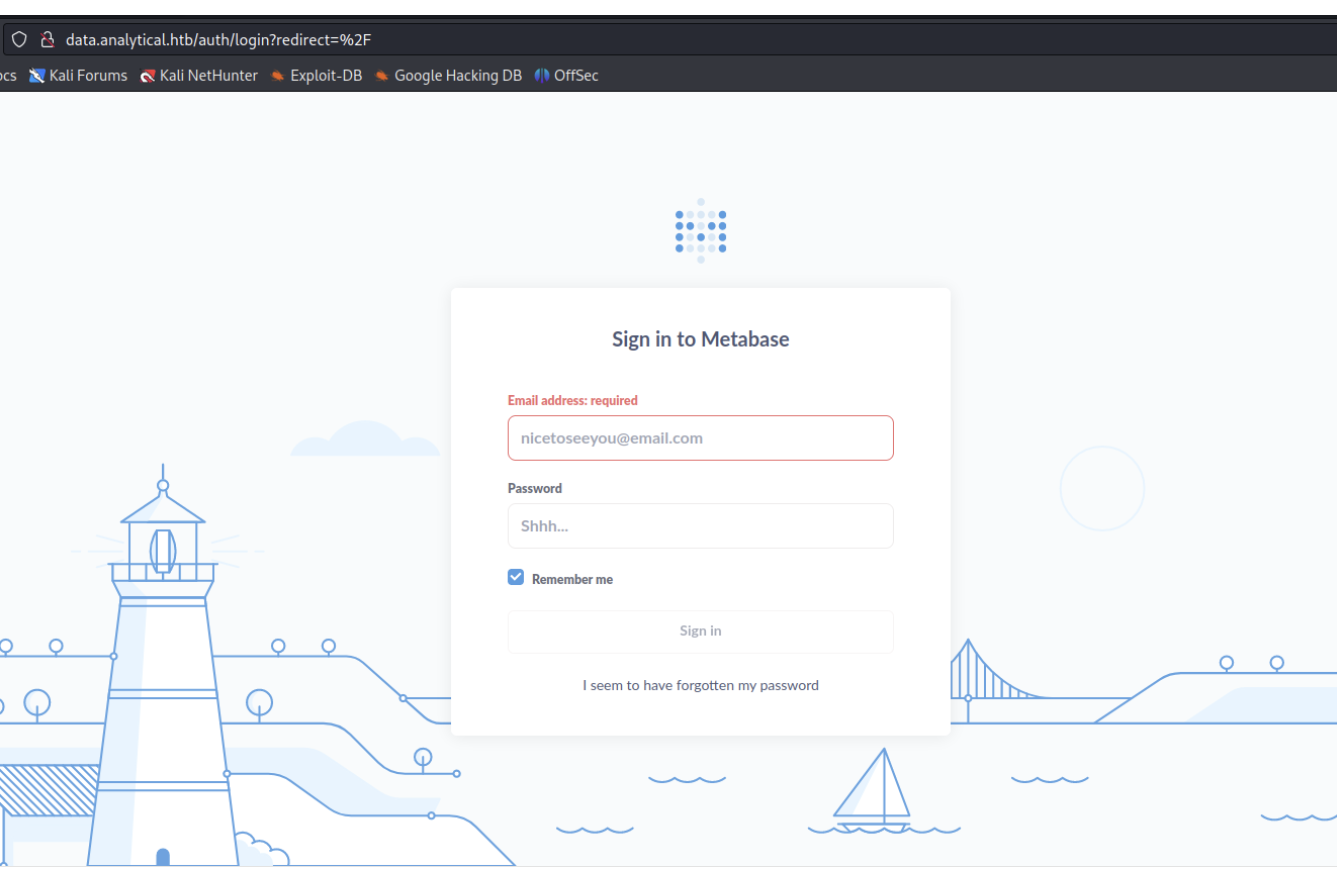
Task: Uncheck the Remember me checkbox
Action: pos(516,577)
